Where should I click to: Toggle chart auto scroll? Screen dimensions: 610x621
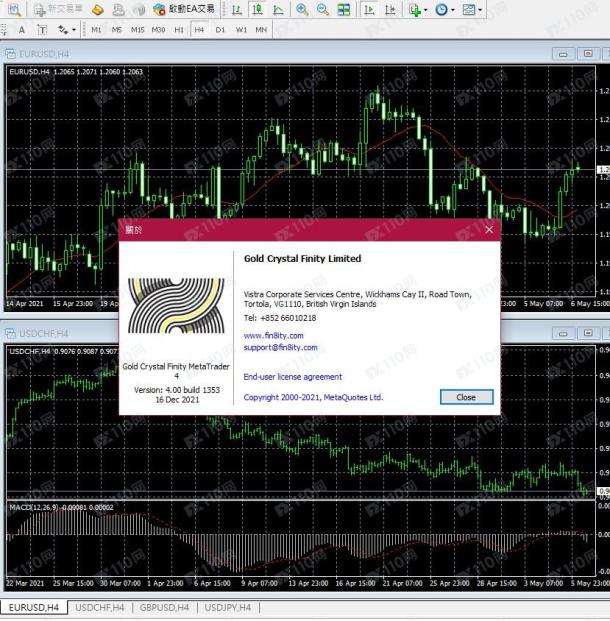pyautogui.click(x=369, y=10)
